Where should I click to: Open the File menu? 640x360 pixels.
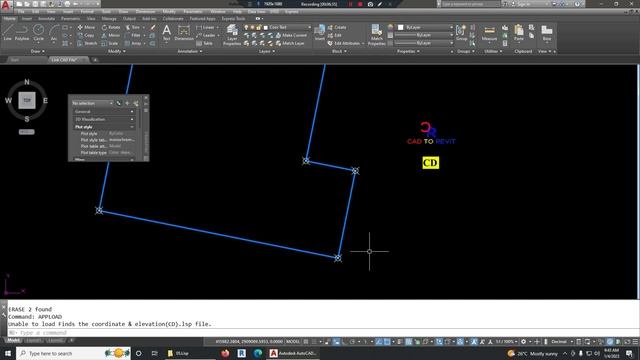(x=21, y=12)
